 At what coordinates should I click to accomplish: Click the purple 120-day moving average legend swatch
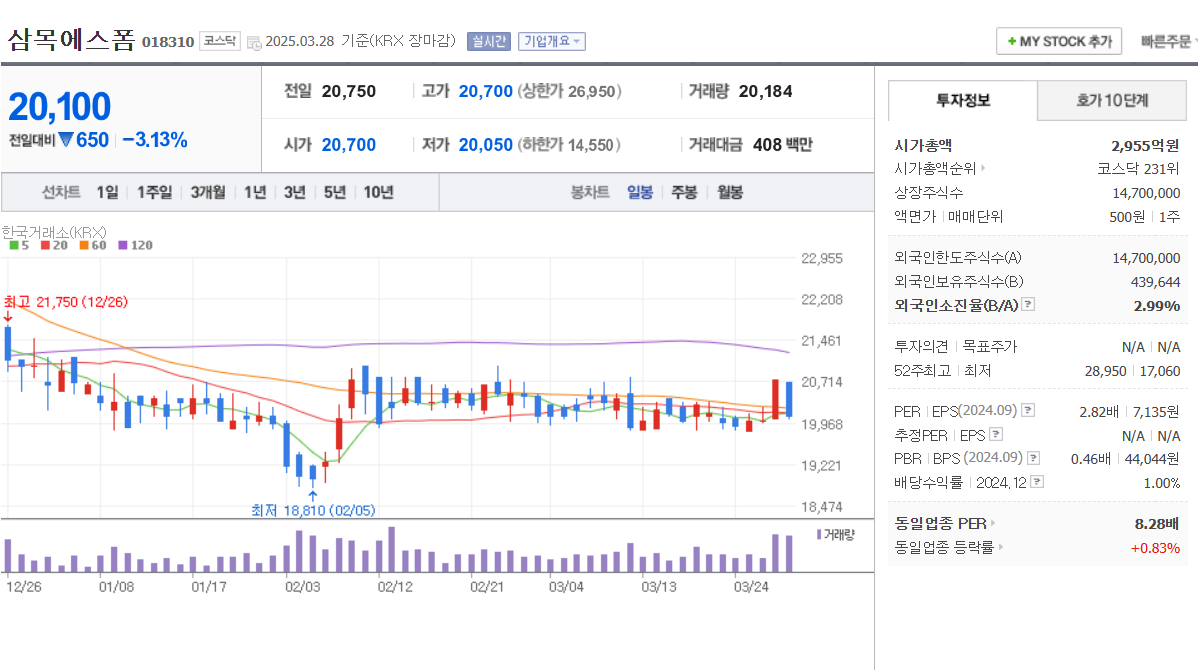coord(123,245)
